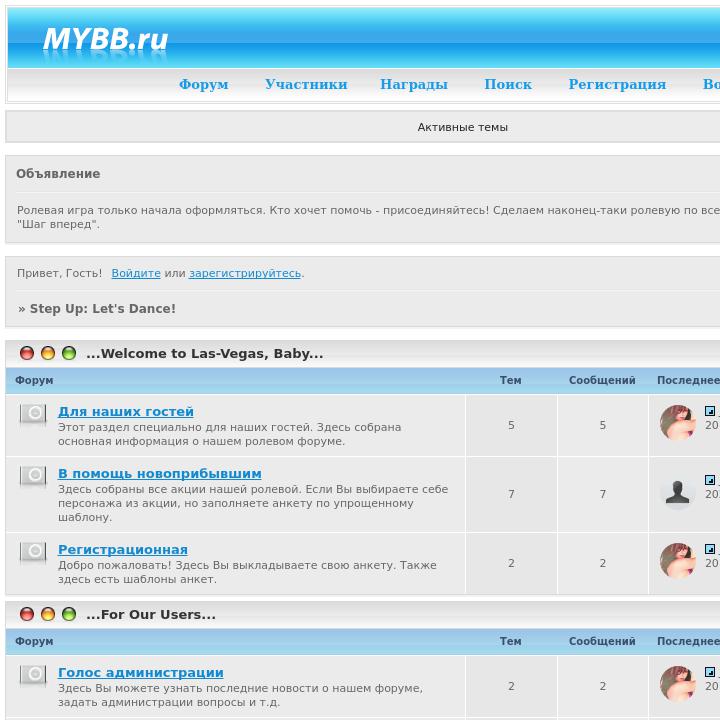This screenshot has width=720, height=720.
Task: Open "Активные темы" link
Action: (x=462, y=127)
